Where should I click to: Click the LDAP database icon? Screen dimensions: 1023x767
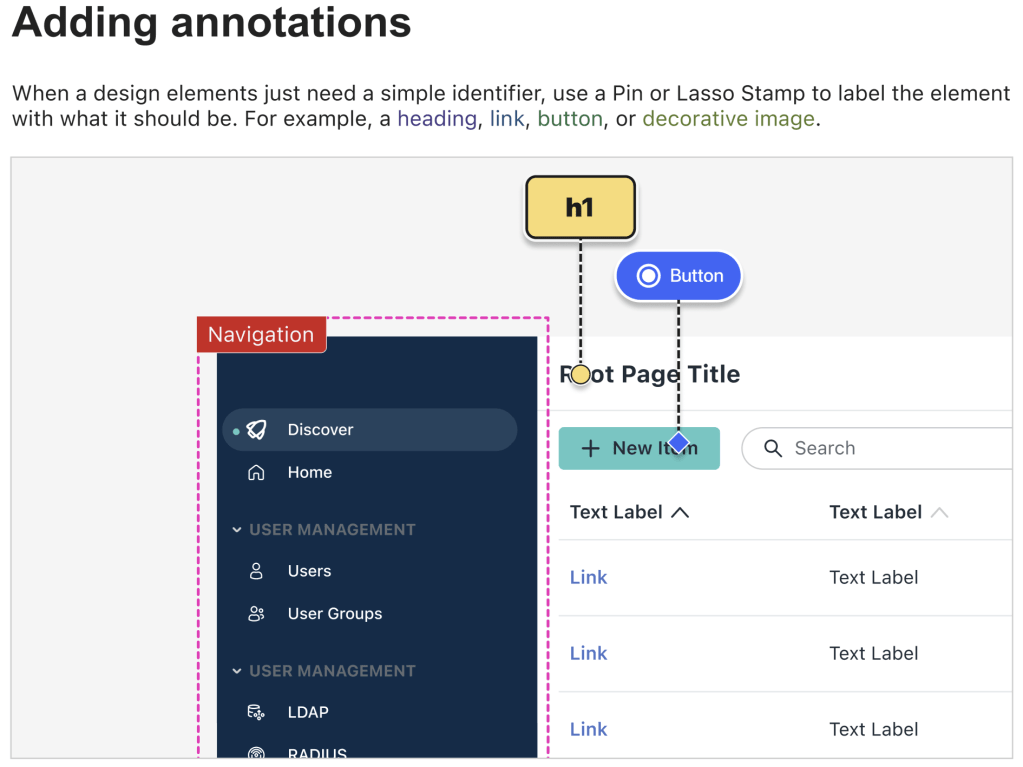tap(257, 713)
